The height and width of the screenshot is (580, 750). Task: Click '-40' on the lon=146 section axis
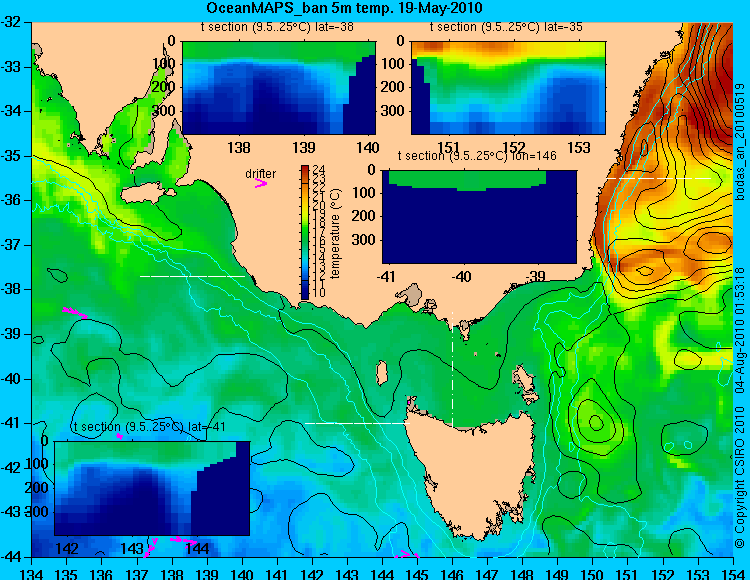point(462,276)
